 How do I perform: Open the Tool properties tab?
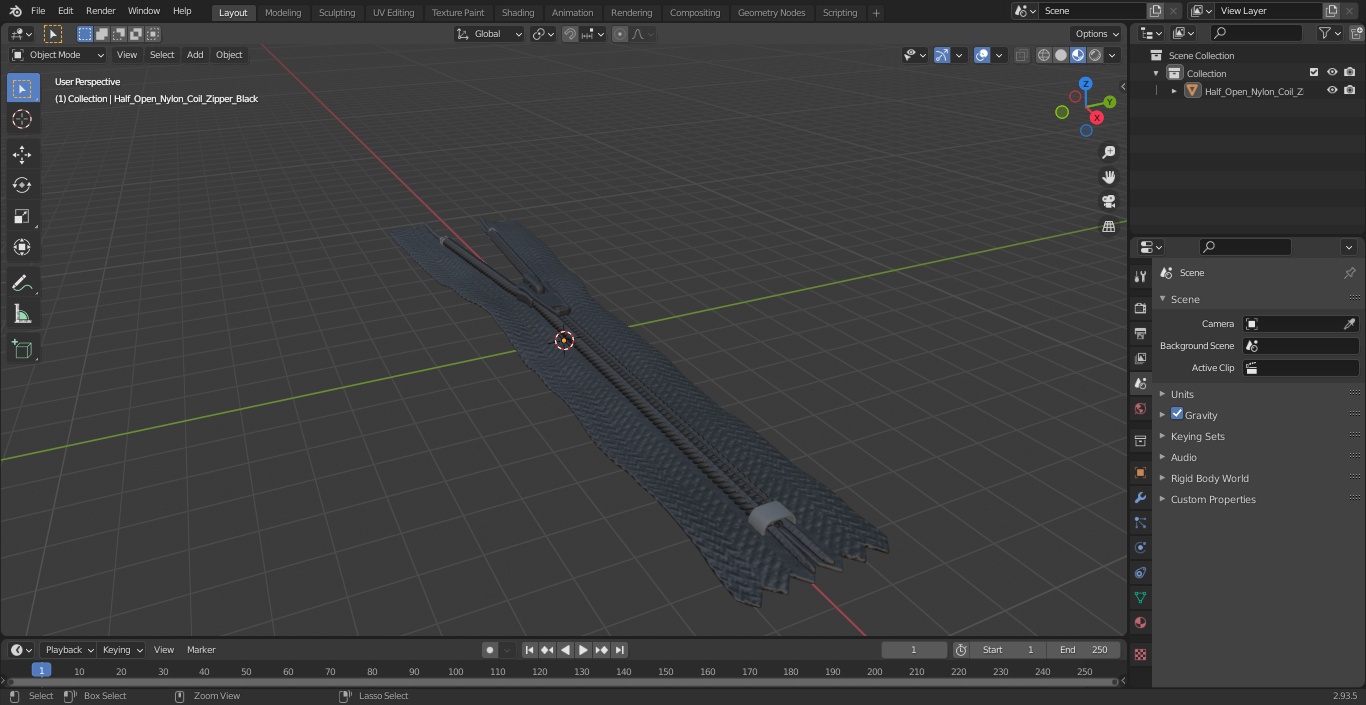coord(1140,277)
